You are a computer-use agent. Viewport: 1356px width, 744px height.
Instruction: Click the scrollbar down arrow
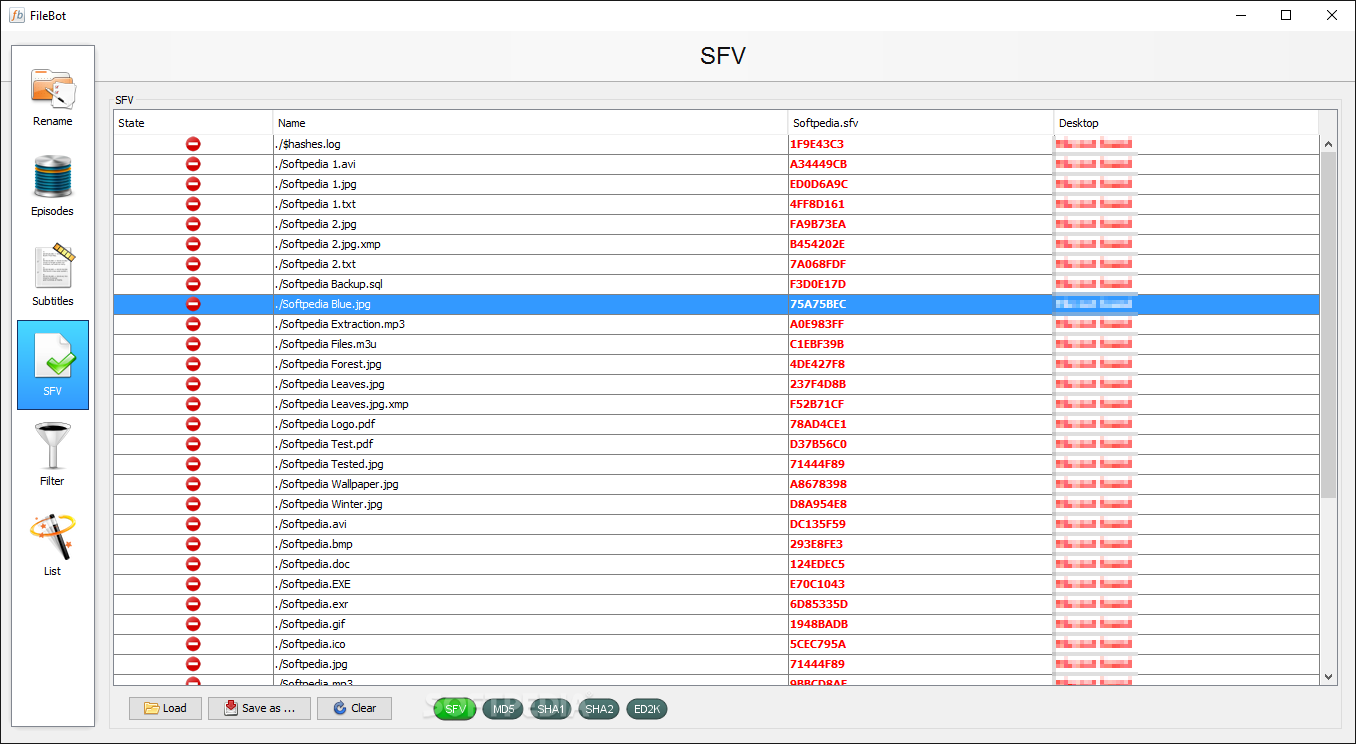pyautogui.click(x=1328, y=677)
